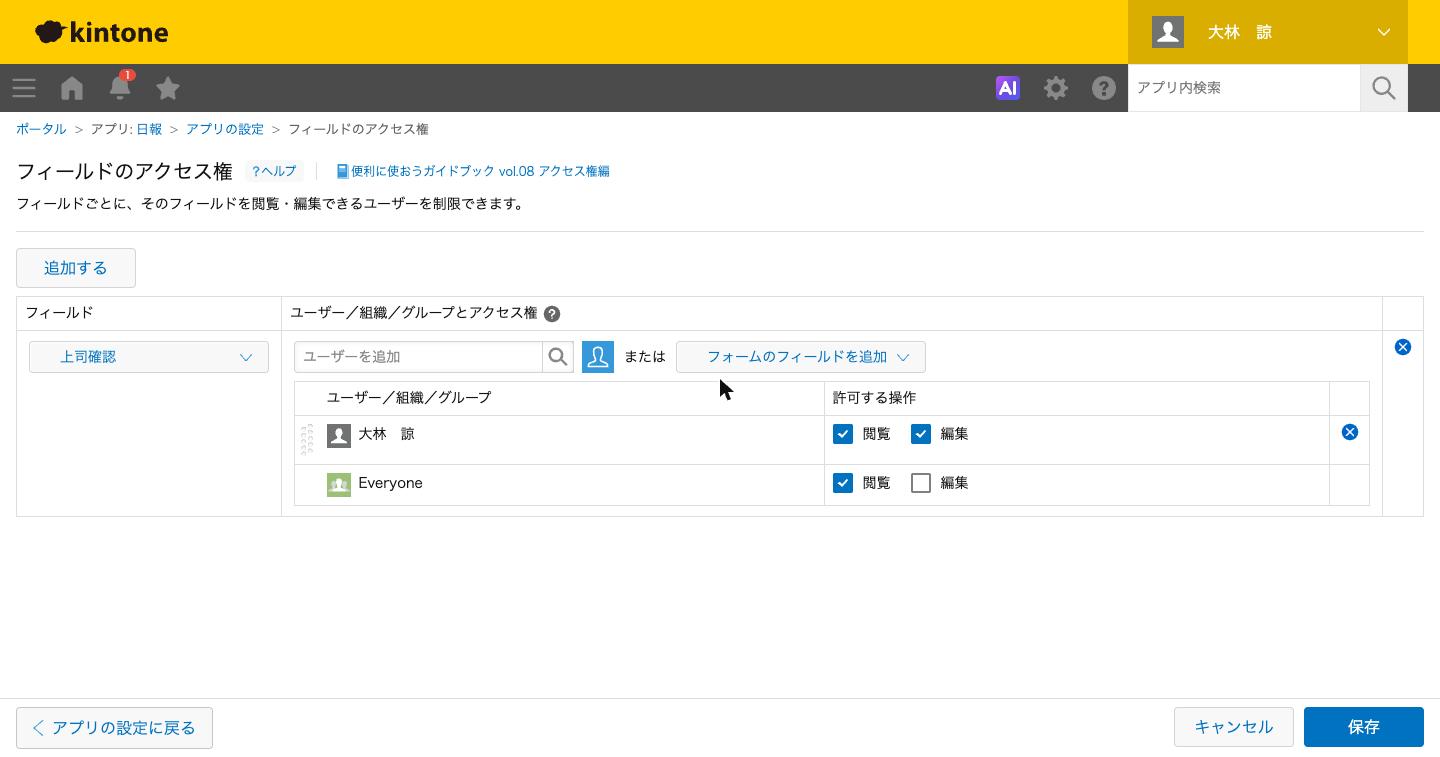Uncheck 編集 for 大林 諒
This screenshot has width=1440, height=757.
pos(921,434)
